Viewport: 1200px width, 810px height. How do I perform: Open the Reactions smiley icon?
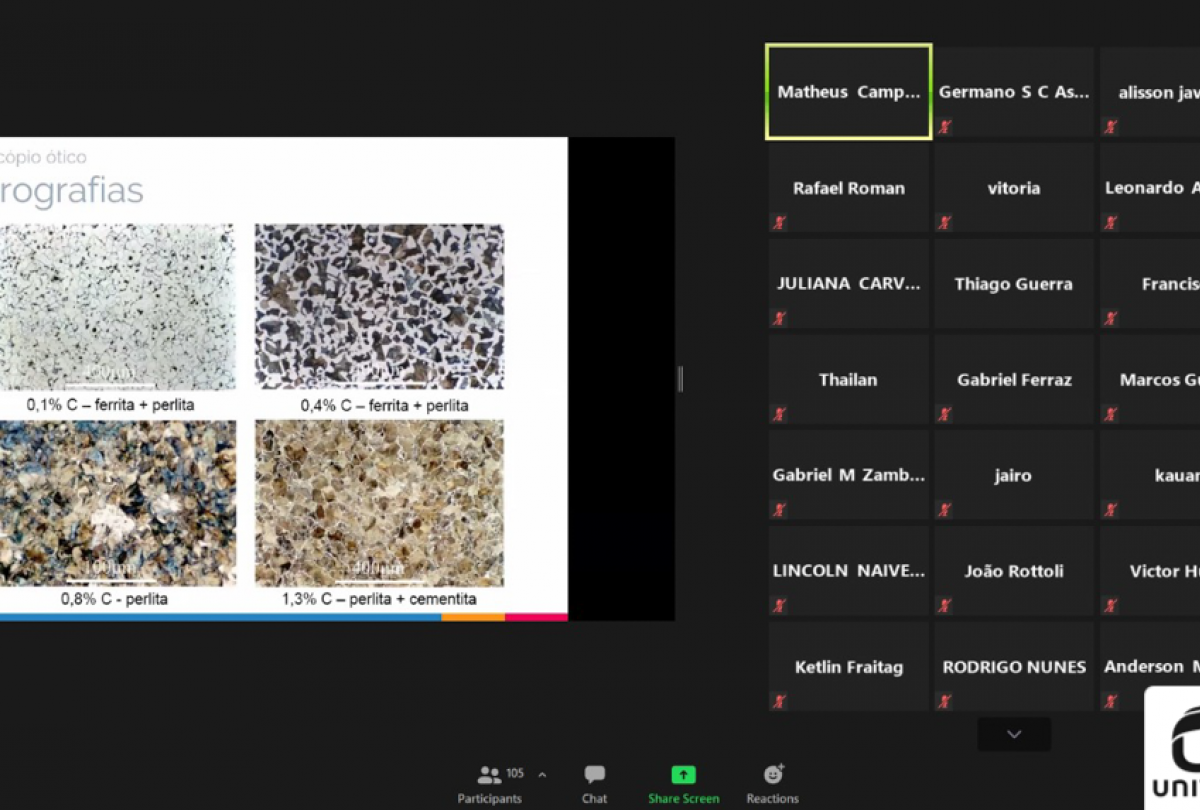[x=773, y=775]
